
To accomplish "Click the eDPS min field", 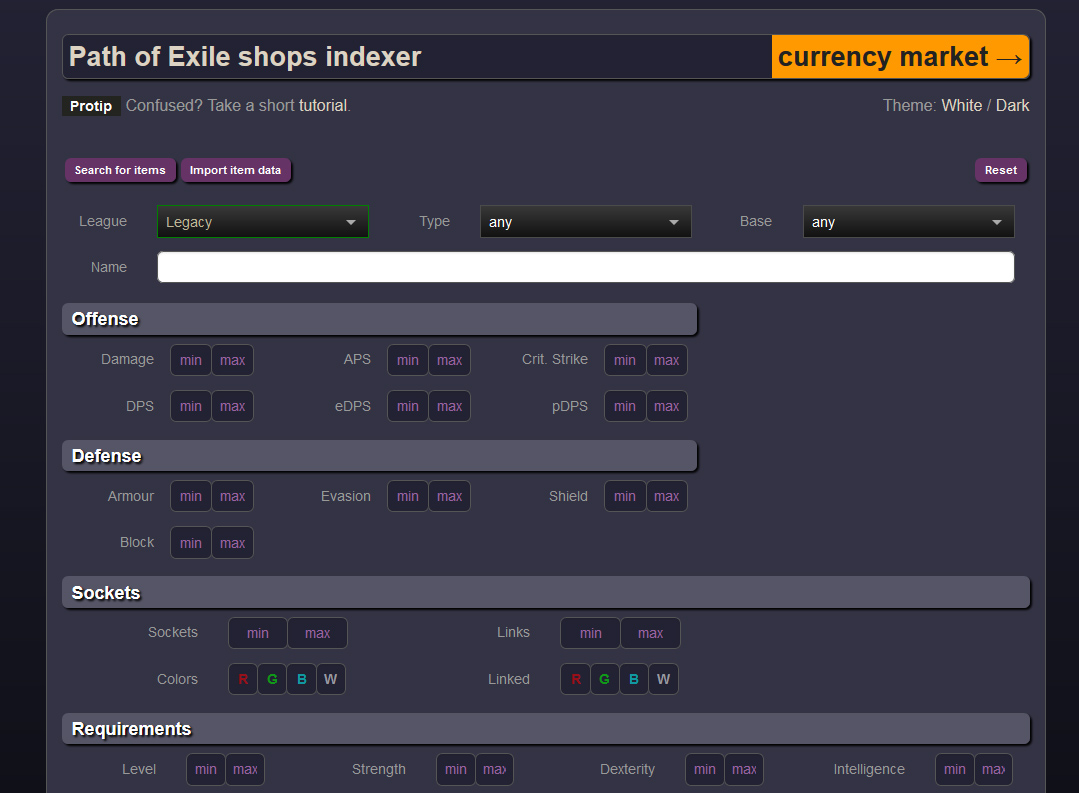I will point(408,406).
